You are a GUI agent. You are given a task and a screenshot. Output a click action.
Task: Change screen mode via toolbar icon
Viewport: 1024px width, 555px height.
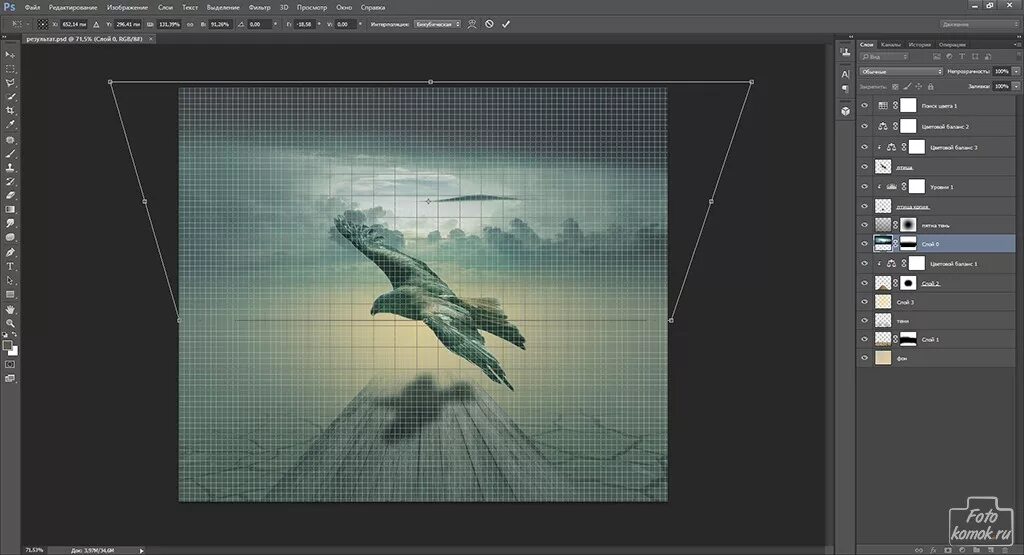click(x=10, y=379)
